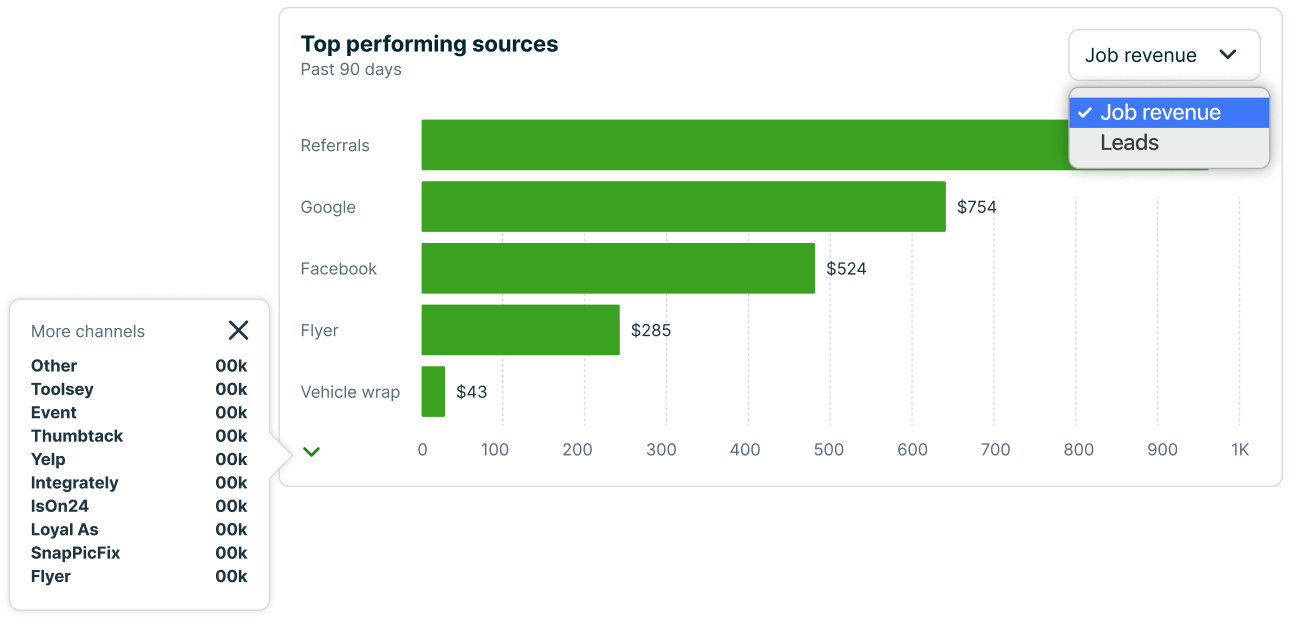Click the Flyer revenue bar
The width and height of the screenshot is (1293, 623).
click(x=520, y=330)
